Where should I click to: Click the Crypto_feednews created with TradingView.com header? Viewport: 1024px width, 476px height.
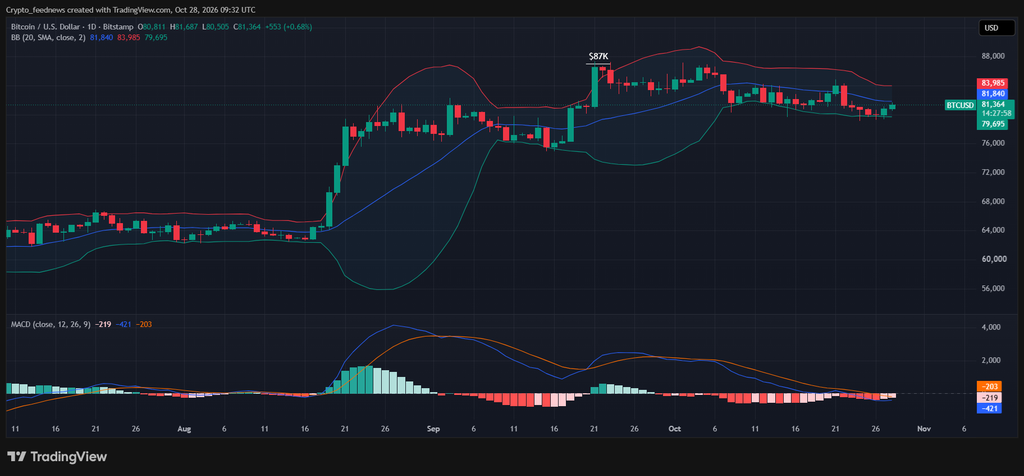(129, 10)
